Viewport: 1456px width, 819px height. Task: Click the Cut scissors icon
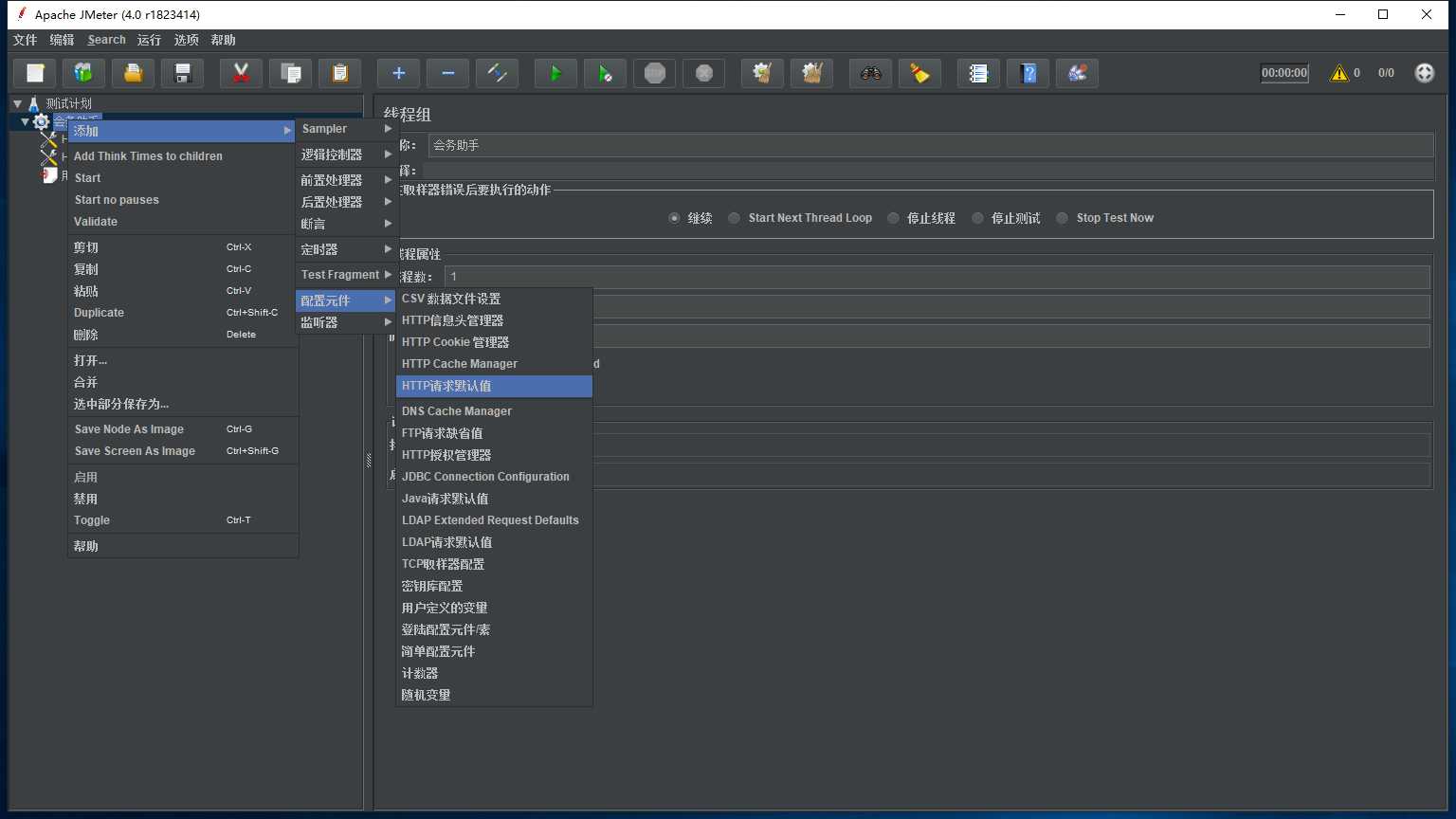[x=242, y=73]
